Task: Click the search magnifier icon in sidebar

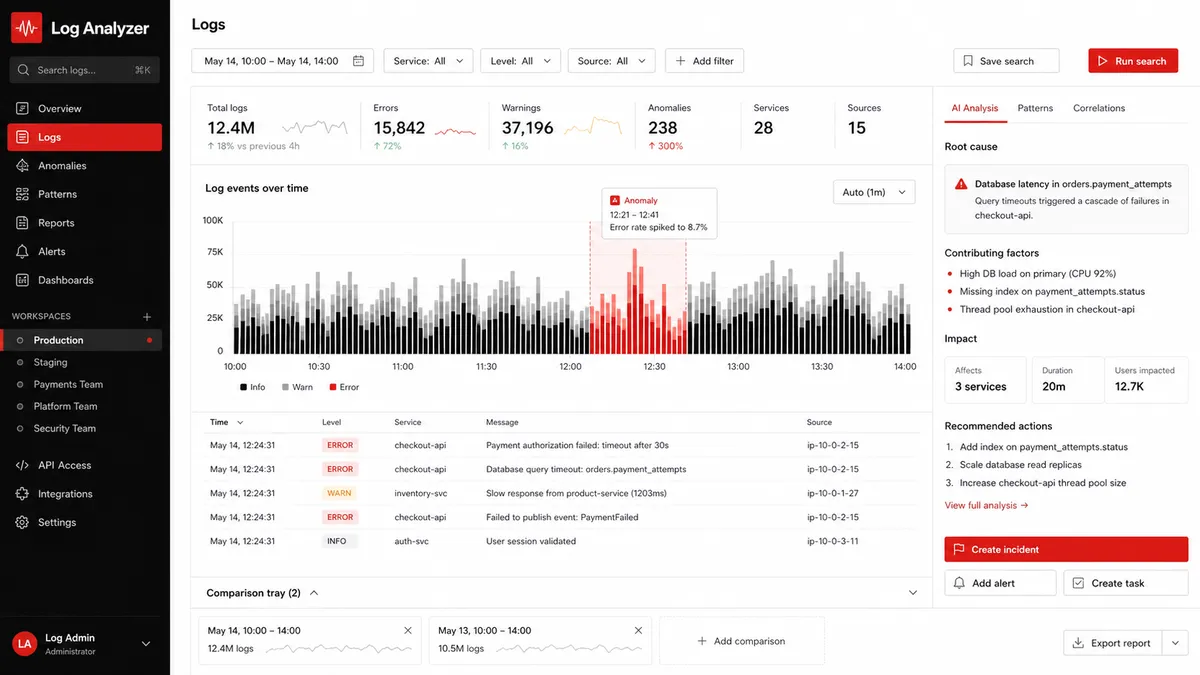Action: (x=24, y=70)
